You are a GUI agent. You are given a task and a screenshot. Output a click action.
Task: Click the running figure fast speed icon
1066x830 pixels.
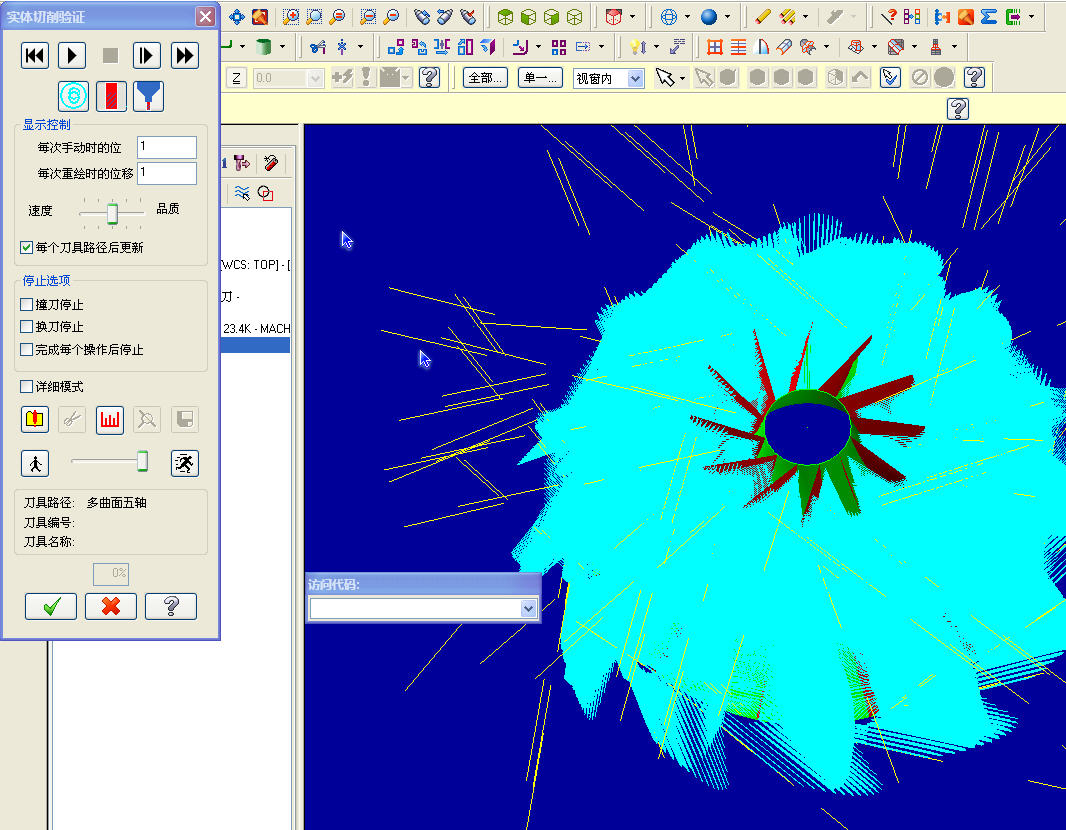[184, 464]
